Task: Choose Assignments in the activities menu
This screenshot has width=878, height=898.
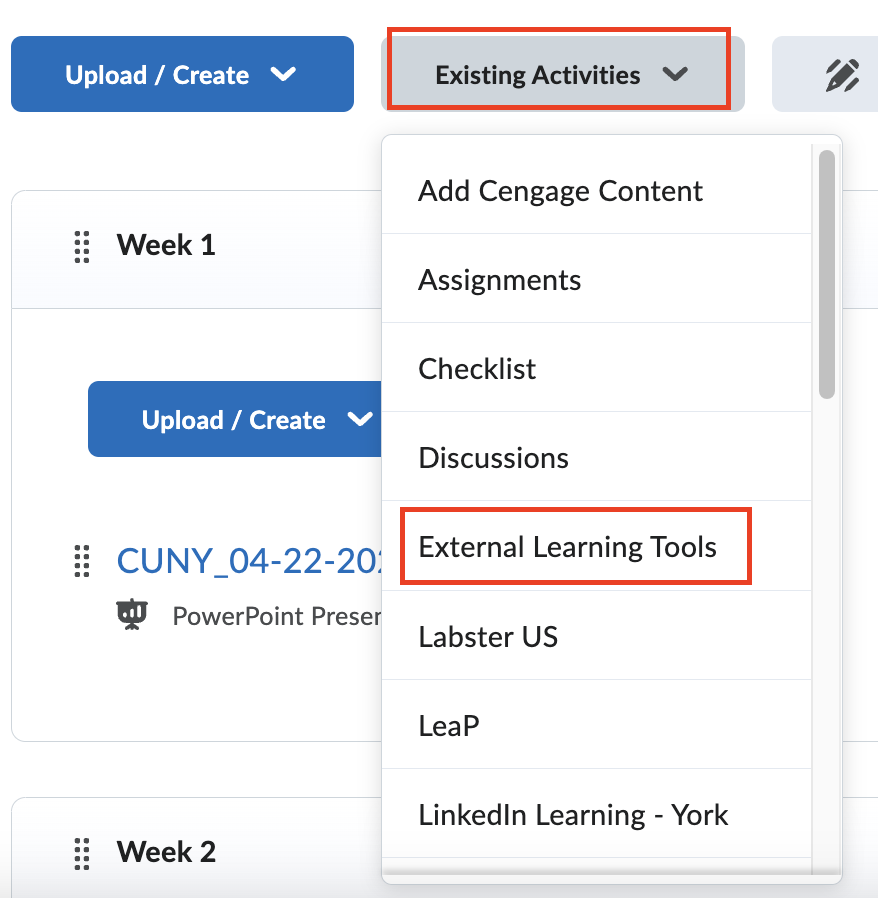Action: [499, 280]
